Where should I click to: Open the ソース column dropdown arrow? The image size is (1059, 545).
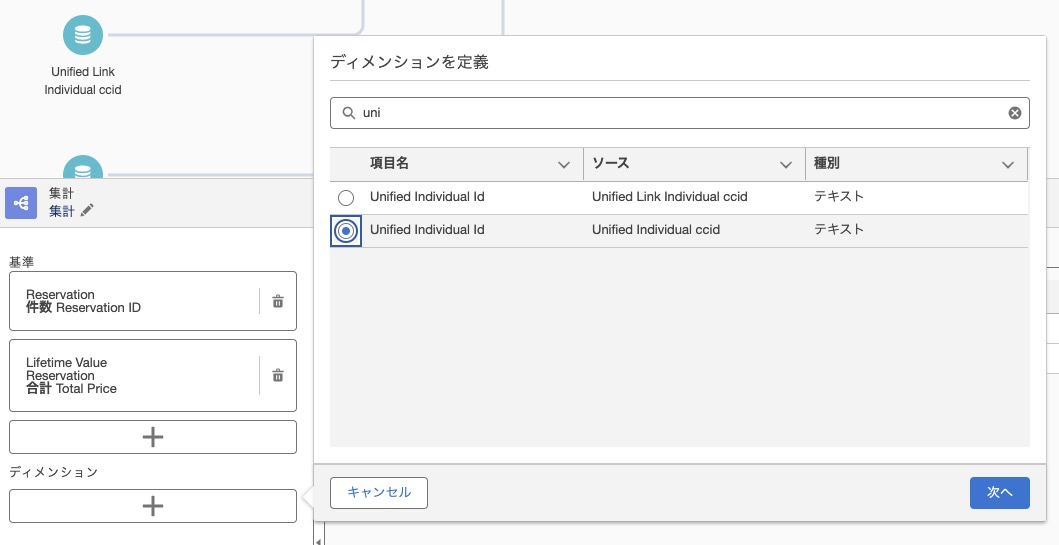click(x=785, y=164)
